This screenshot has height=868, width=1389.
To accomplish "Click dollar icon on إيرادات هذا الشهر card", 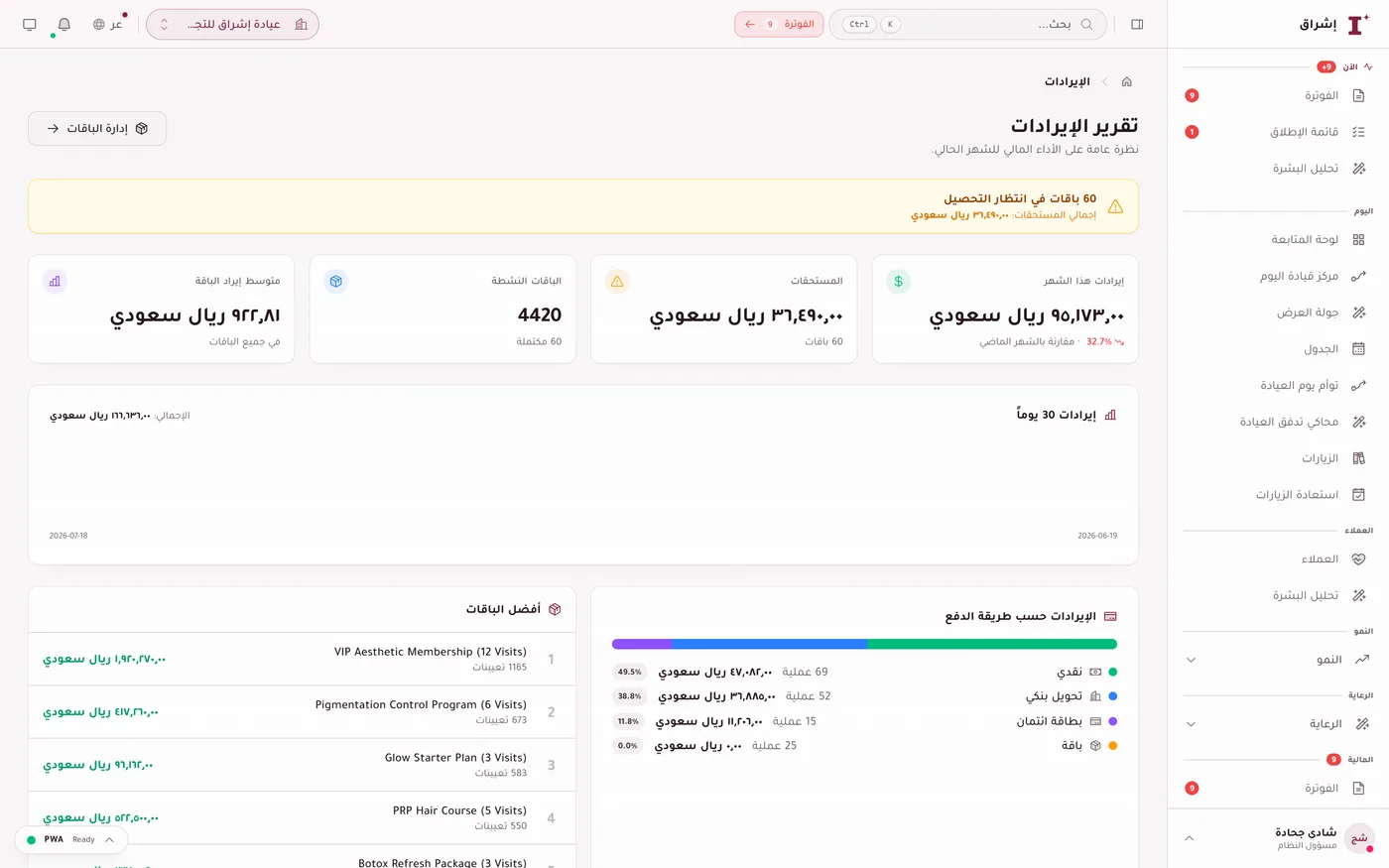I will tap(898, 282).
